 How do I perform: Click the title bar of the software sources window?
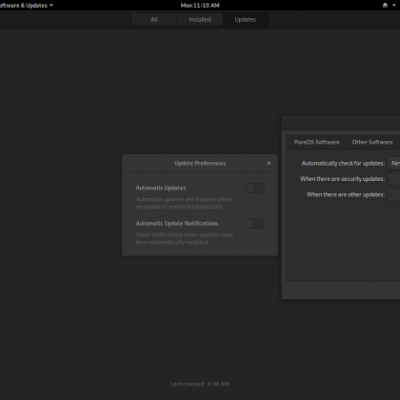(341, 123)
